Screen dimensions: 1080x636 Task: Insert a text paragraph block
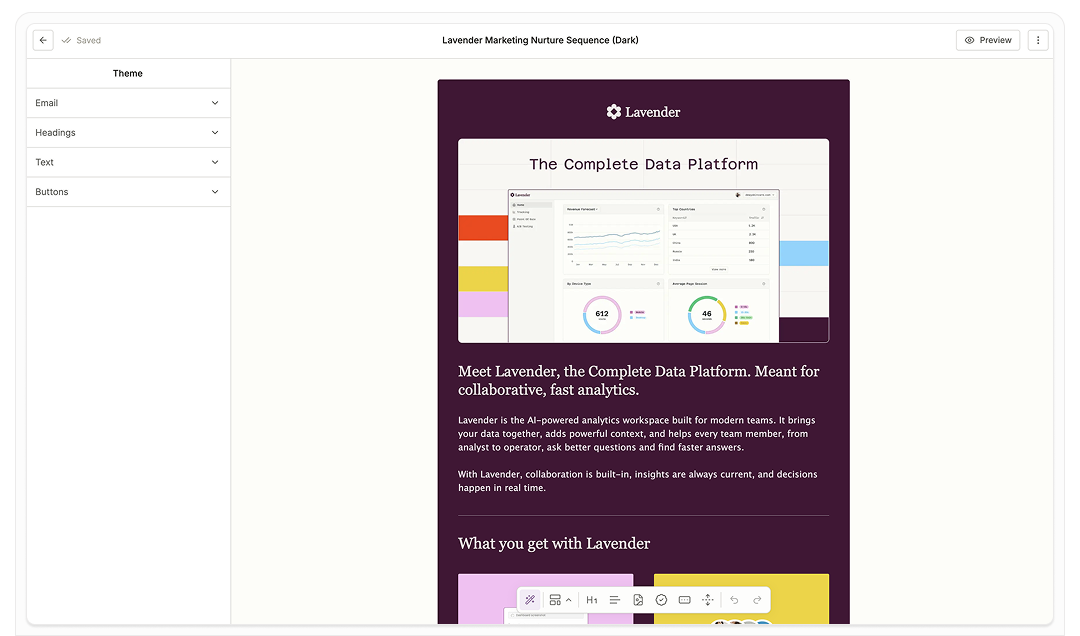pos(615,599)
